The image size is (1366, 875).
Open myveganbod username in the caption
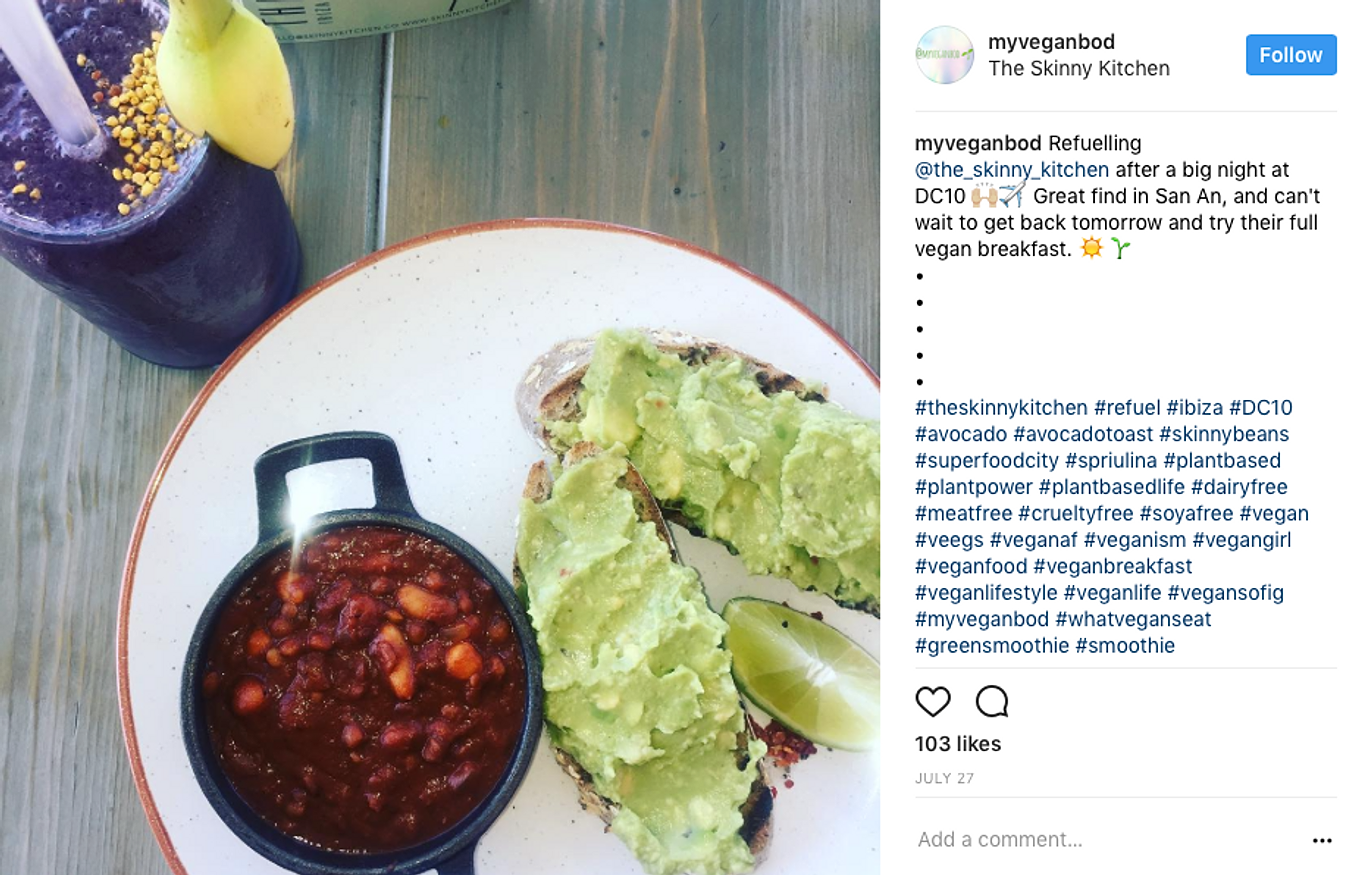(x=978, y=144)
